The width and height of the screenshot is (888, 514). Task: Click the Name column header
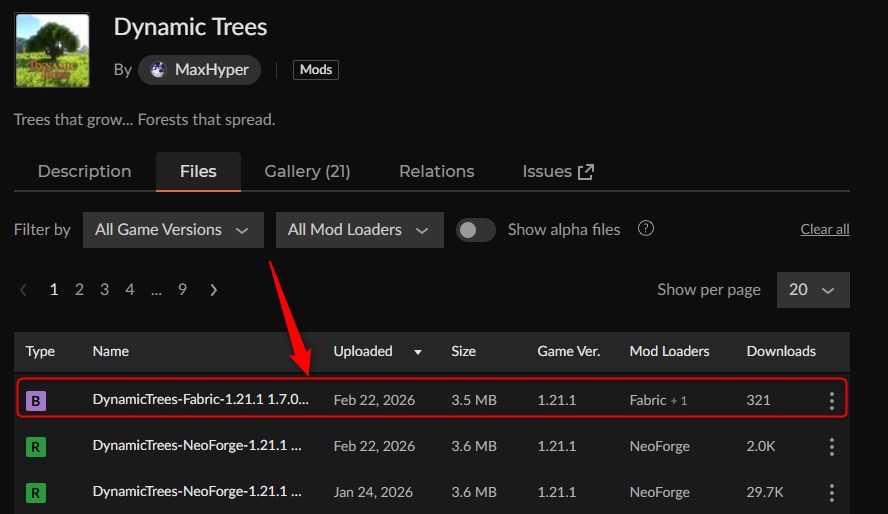tap(110, 351)
